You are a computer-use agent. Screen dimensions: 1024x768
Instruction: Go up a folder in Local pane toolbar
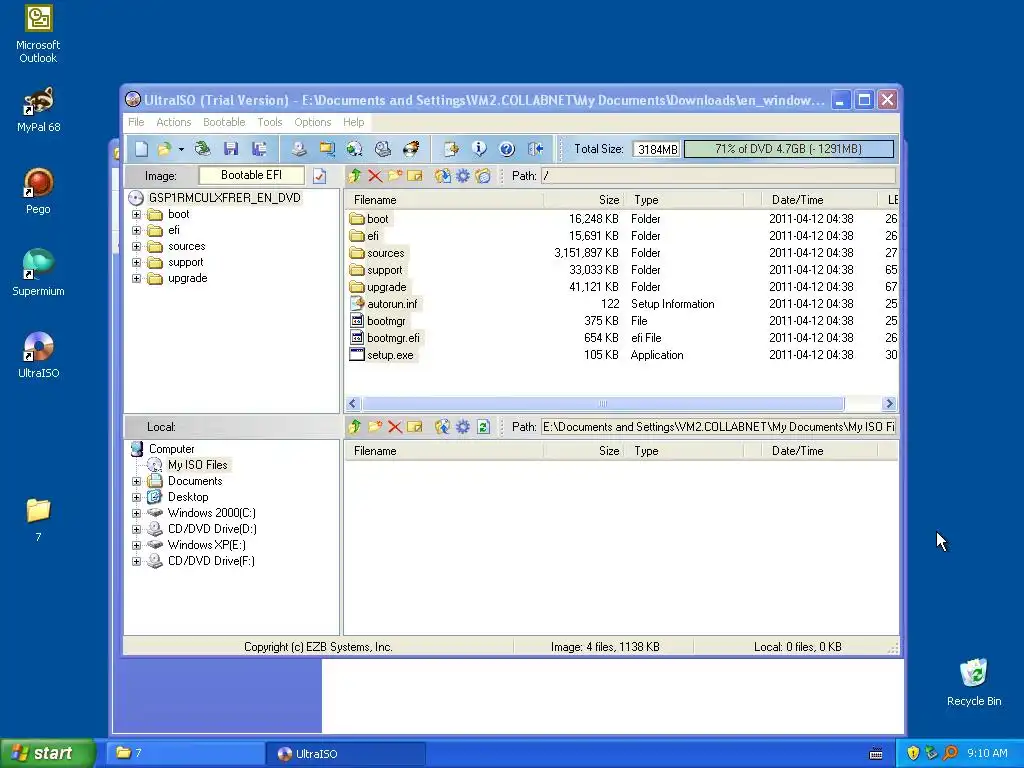355,427
